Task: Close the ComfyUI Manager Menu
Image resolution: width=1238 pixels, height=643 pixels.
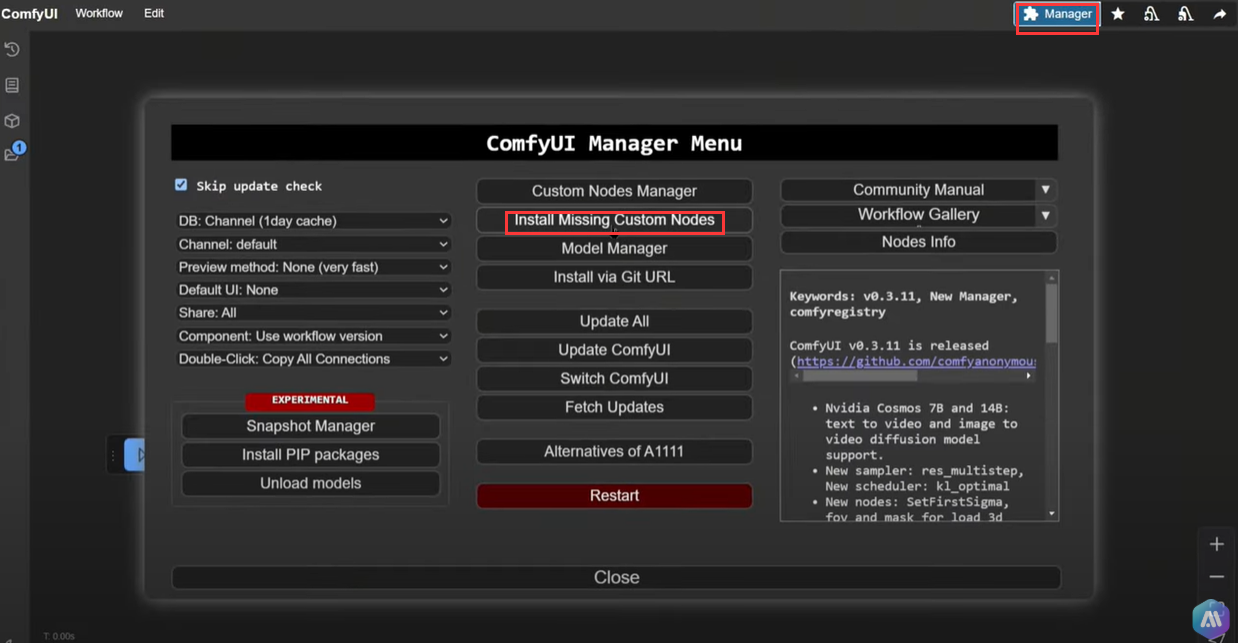Action: click(x=616, y=577)
